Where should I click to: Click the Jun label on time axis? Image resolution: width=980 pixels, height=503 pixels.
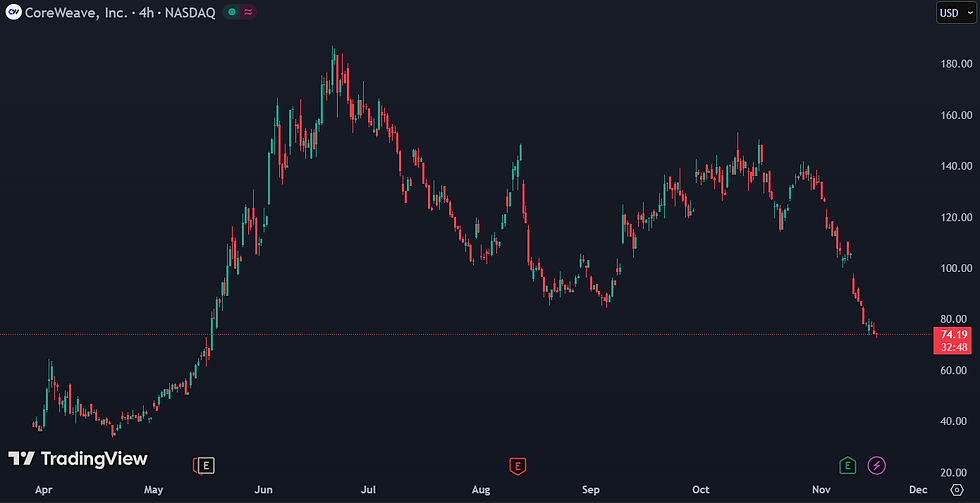pos(263,490)
